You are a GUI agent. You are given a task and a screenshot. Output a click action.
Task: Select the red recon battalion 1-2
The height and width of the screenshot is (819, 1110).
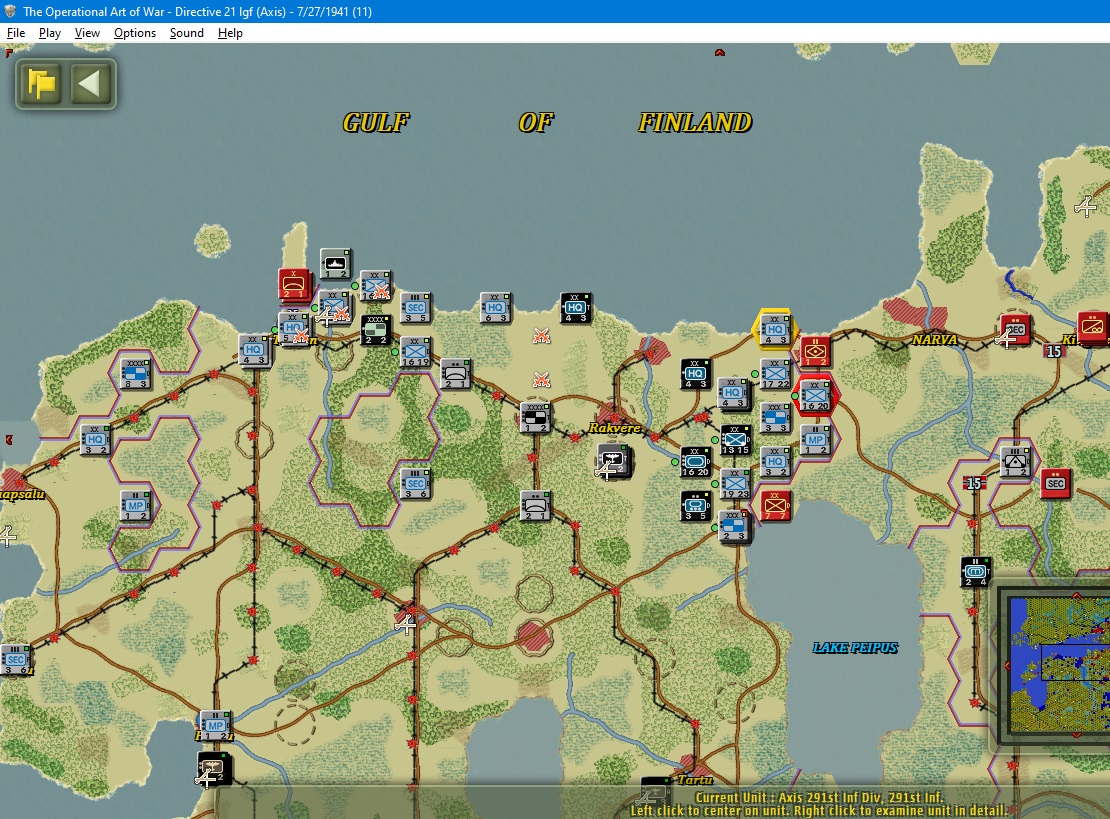point(816,351)
